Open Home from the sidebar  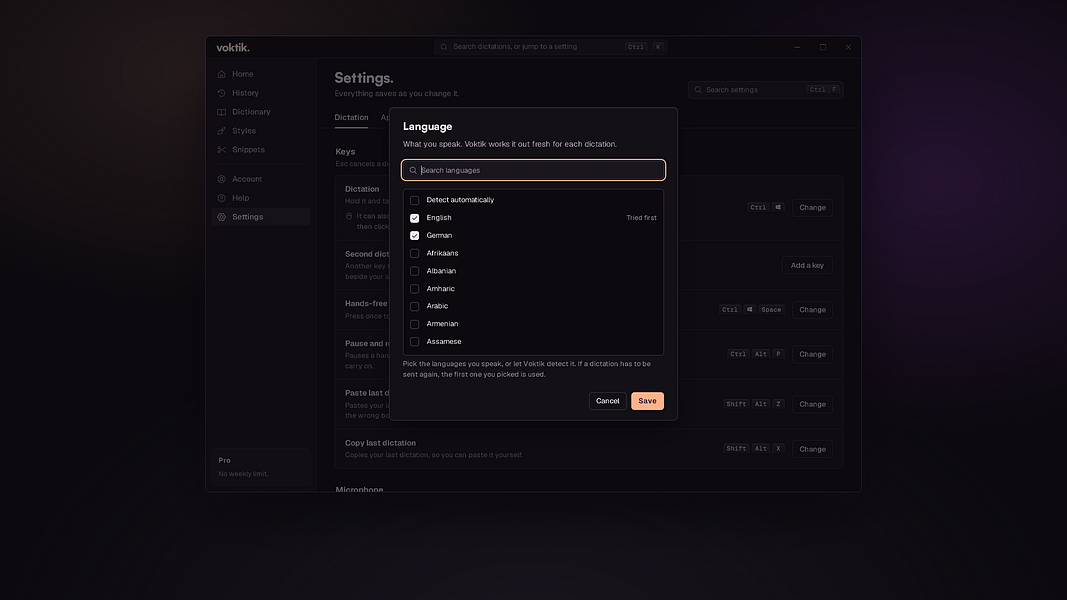[261, 74]
